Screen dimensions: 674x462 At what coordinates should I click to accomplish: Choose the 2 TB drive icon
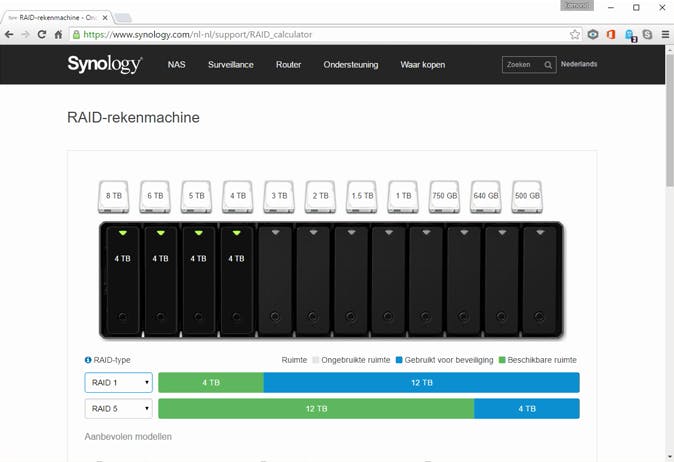tap(320, 196)
